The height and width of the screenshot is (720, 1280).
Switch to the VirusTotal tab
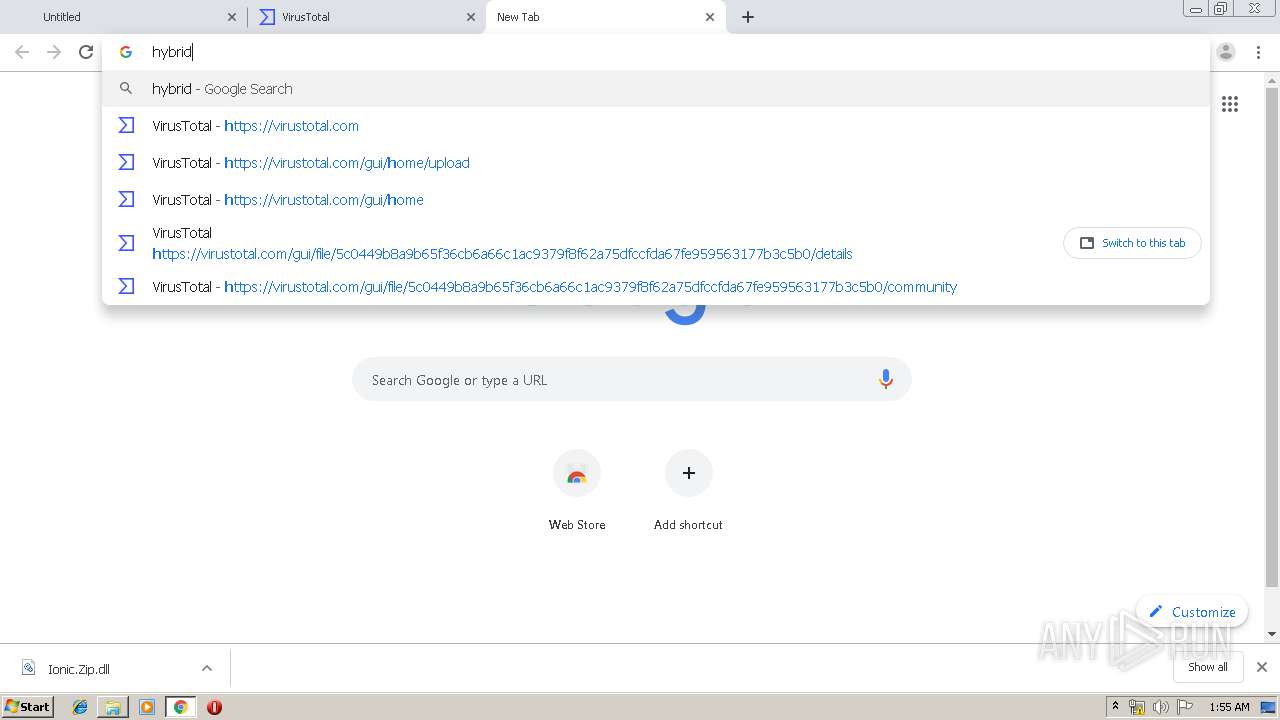point(365,17)
